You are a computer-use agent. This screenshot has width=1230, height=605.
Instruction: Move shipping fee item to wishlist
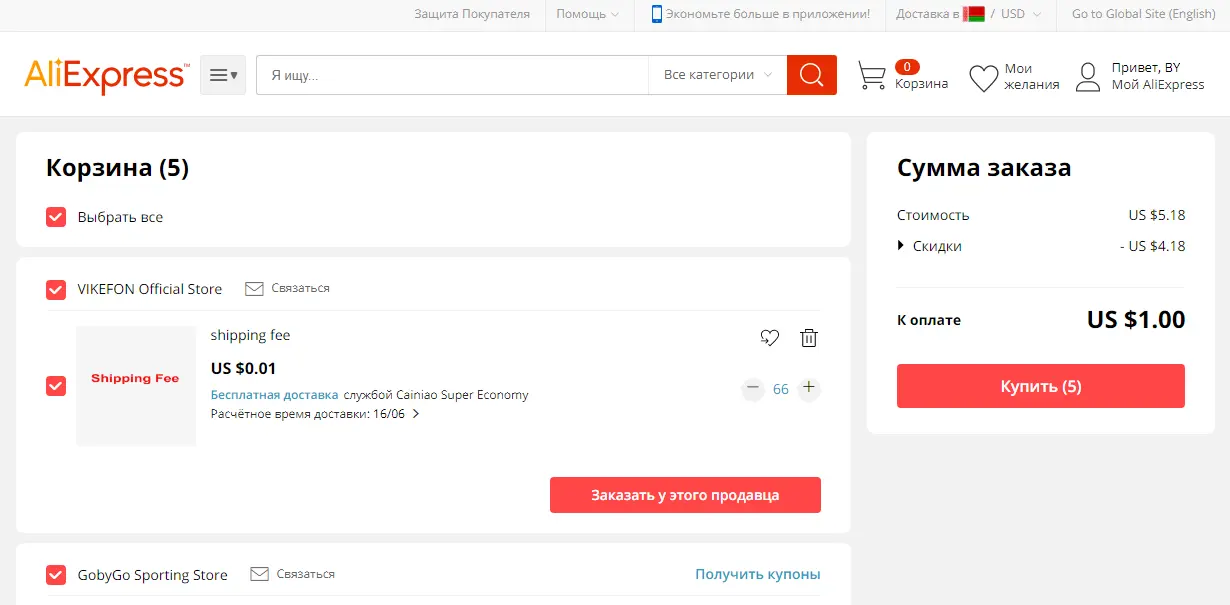769,338
